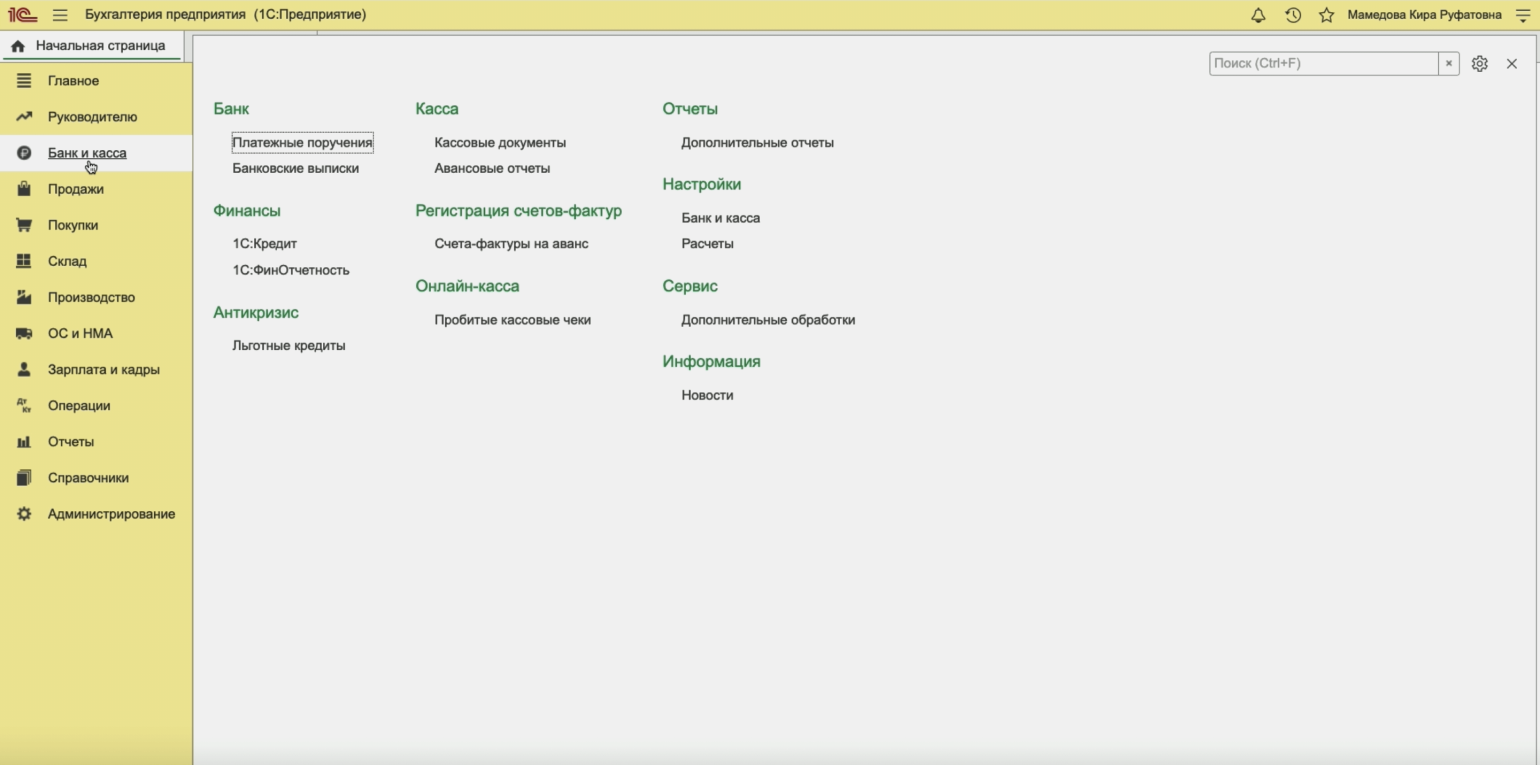Open Платежные поручения
Viewport: 1540px width, 765px height.
(302, 143)
